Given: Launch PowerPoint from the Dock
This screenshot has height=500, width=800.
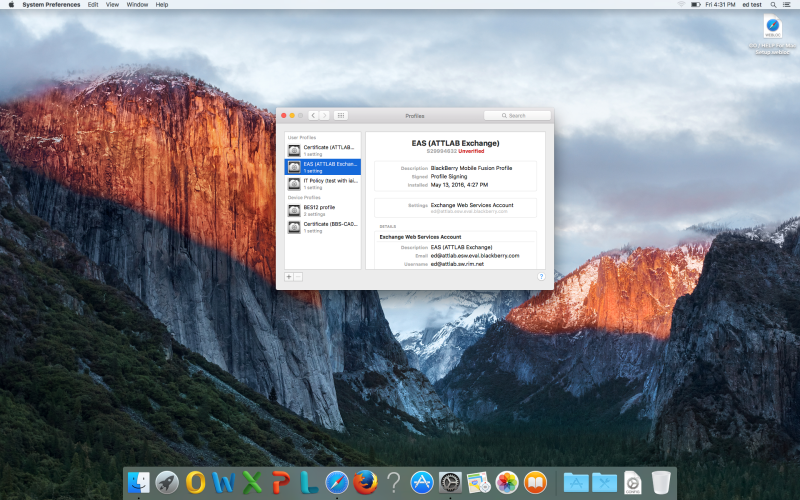Looking at the screenshot, I should 281,482.
